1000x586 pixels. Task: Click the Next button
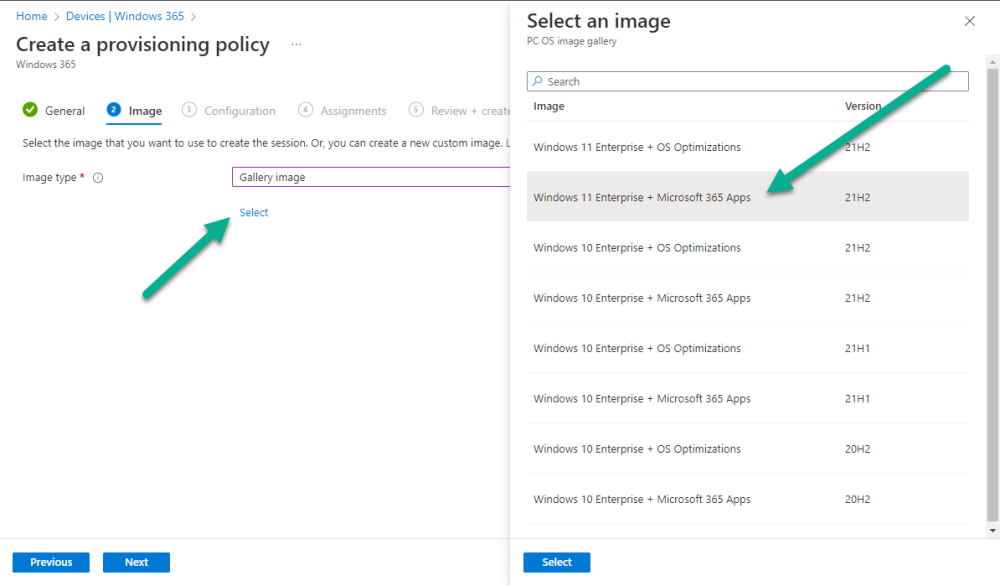click(136, 562)
